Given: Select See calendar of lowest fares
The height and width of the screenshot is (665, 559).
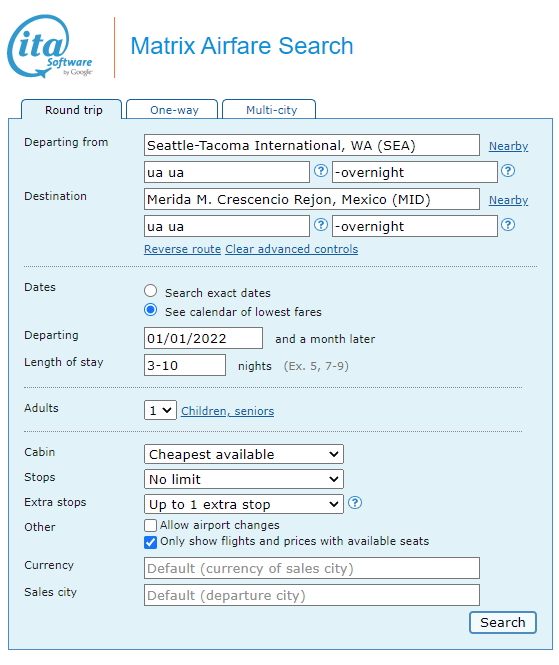Looking at the screenshot, I should point(150,310).
